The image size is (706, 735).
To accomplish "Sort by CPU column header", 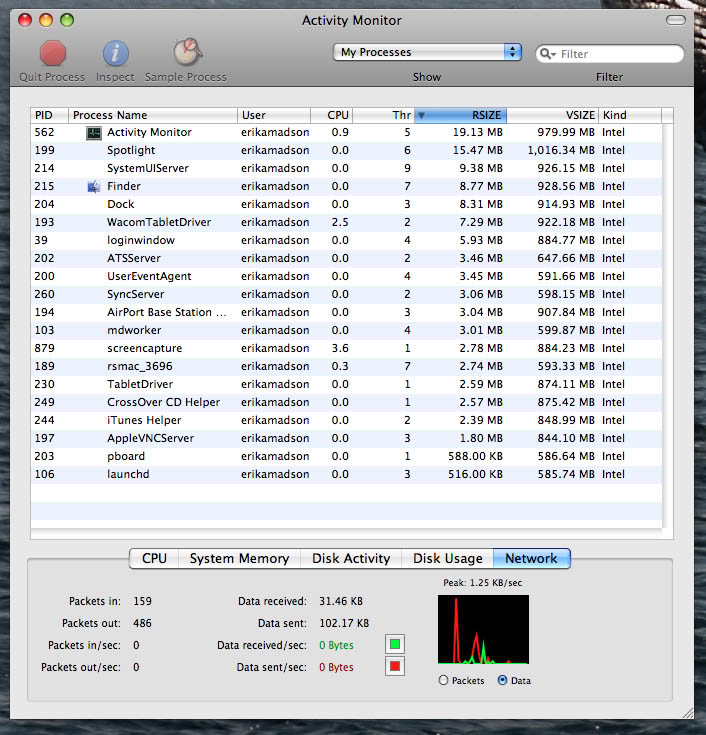I will pyautogui.click(x=331, y=115).
